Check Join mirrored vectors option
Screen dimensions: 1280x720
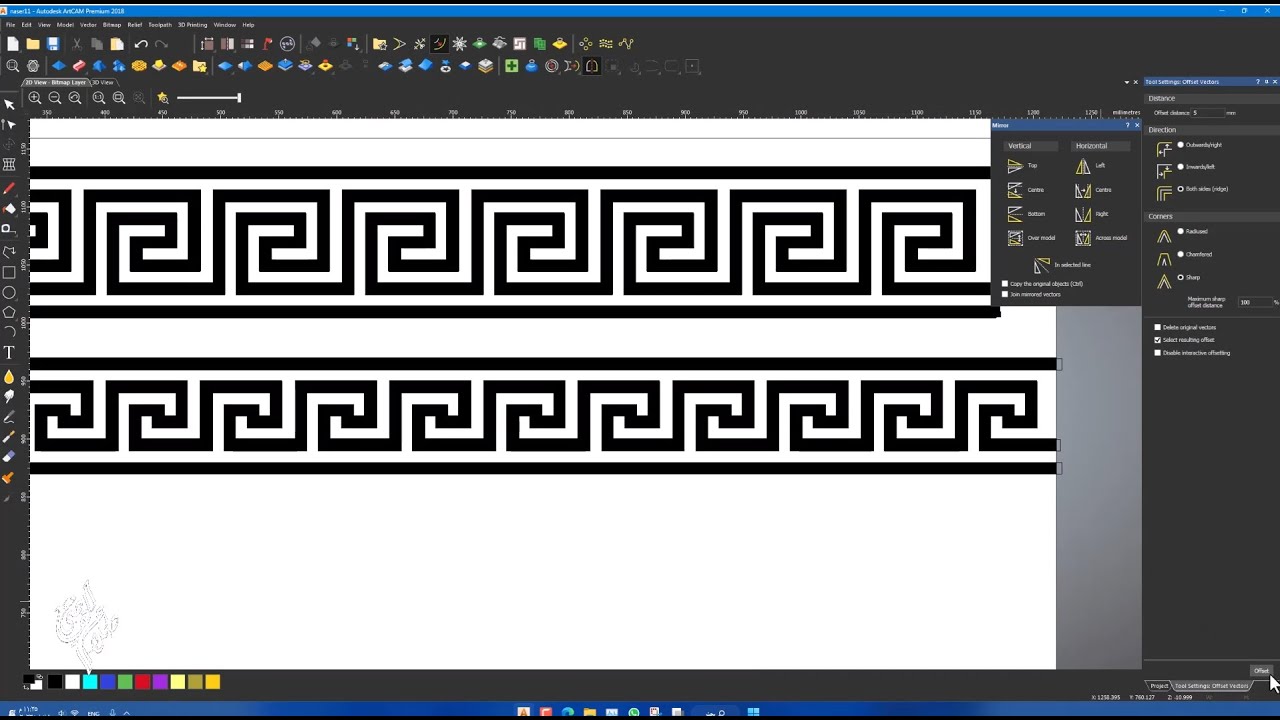coord(1005,295)
